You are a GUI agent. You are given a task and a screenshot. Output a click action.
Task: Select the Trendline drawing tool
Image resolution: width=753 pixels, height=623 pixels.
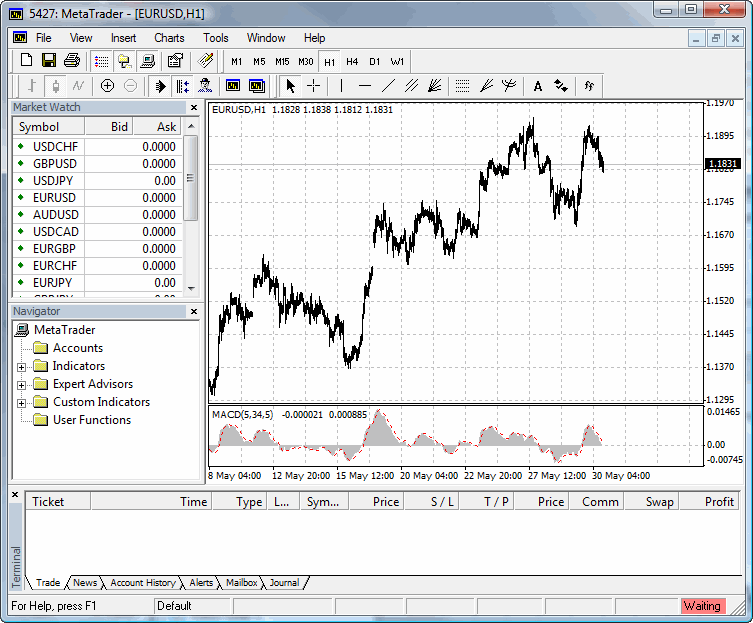click(388, 86)
